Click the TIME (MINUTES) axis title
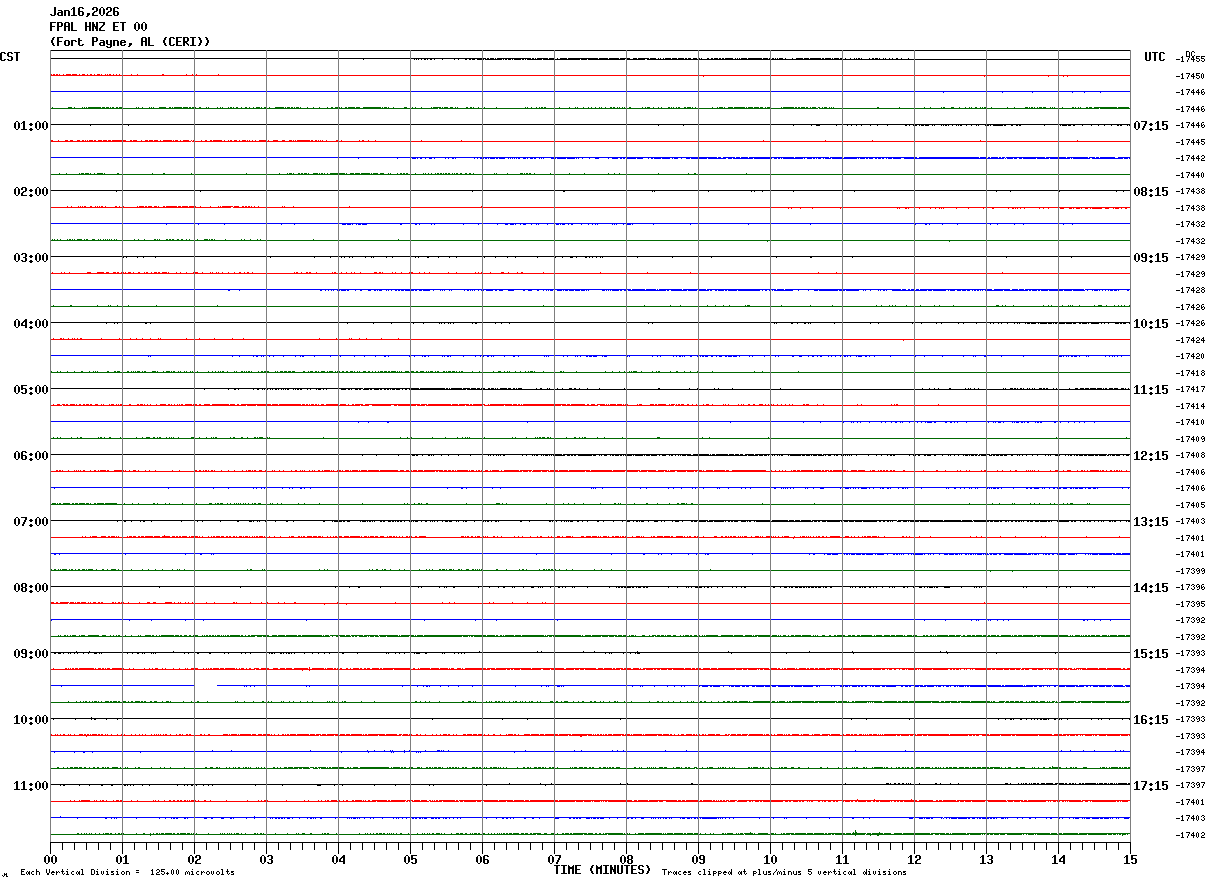 point(602,870)
